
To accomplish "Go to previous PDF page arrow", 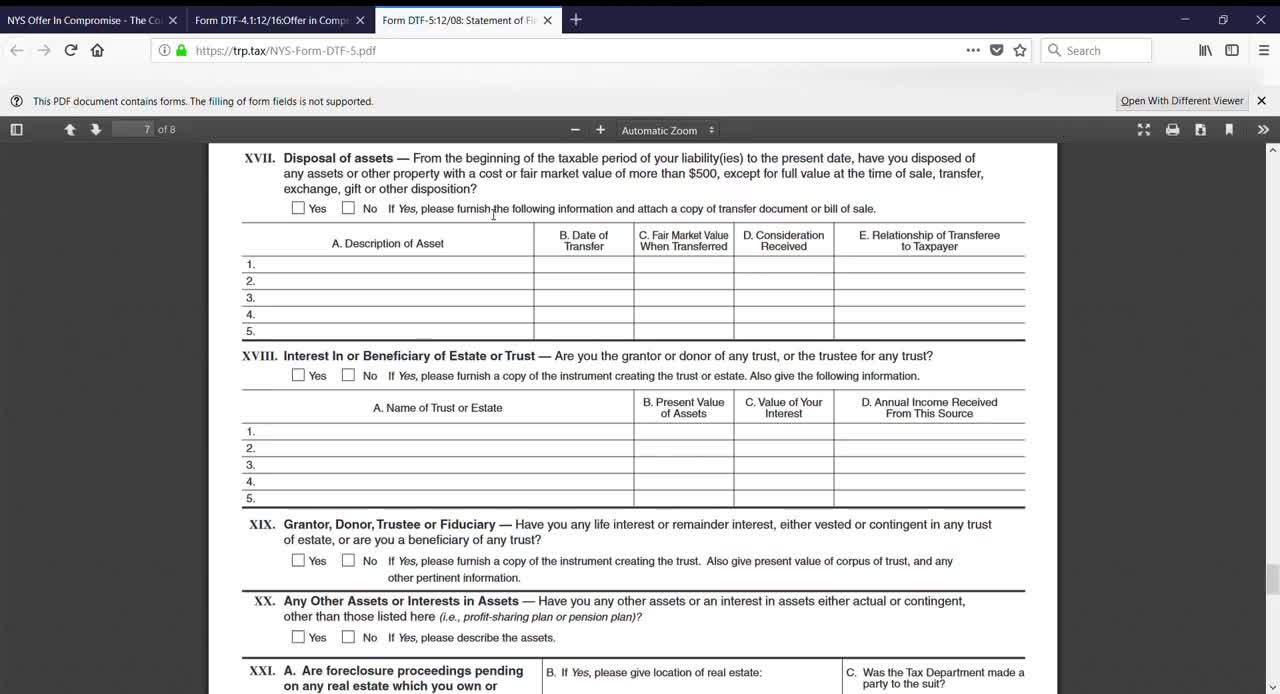I will click(x=70, y=130).
